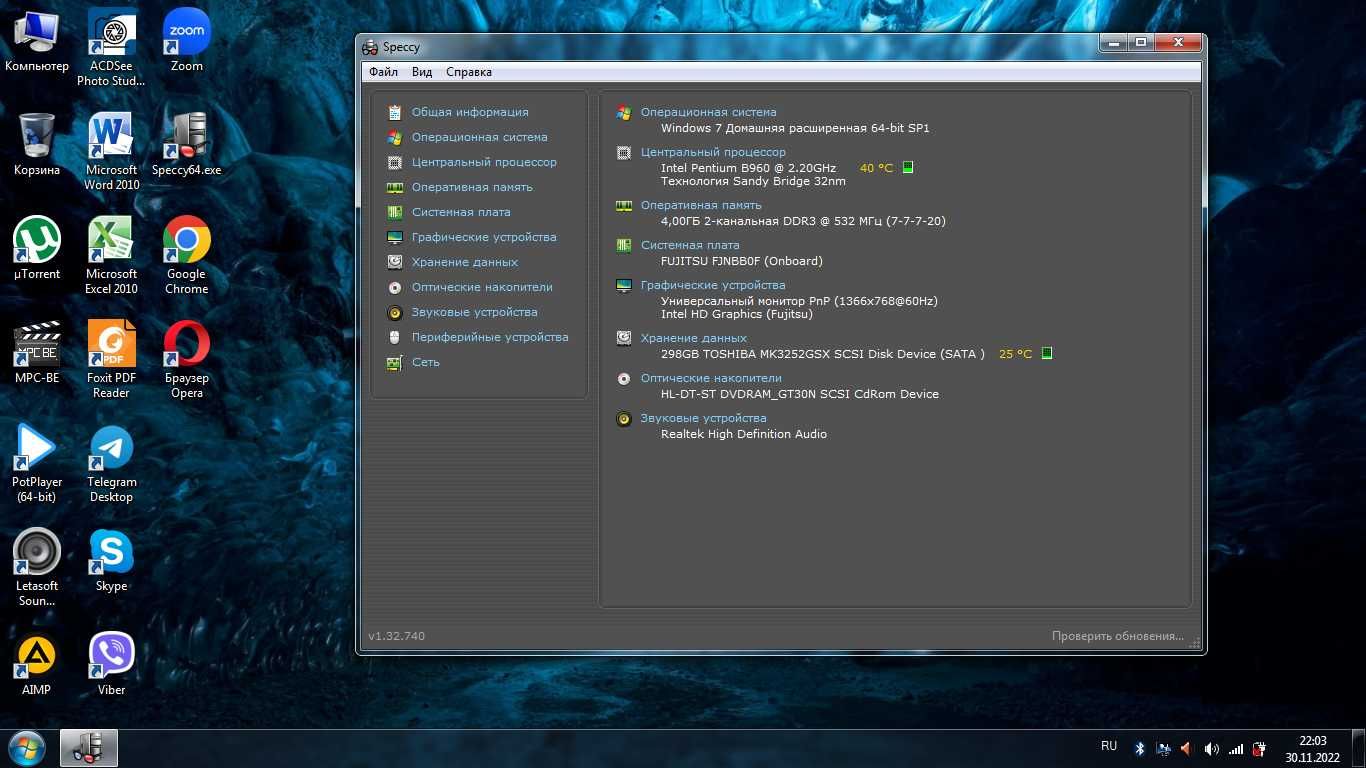Open the Справка menu in Speccy
The image size is (1366, 768).
coord(469,72)
